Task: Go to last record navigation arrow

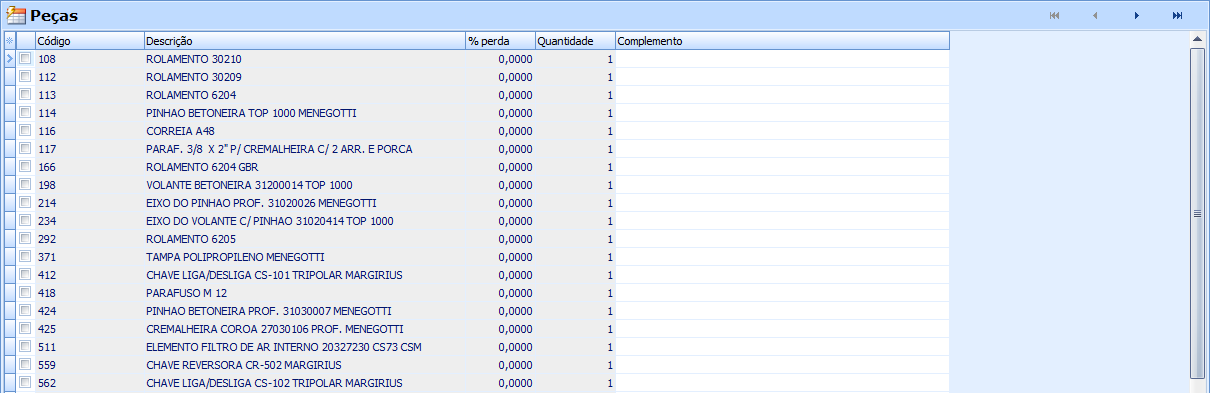Action: pyautogui.click(x=1178, y=15)
